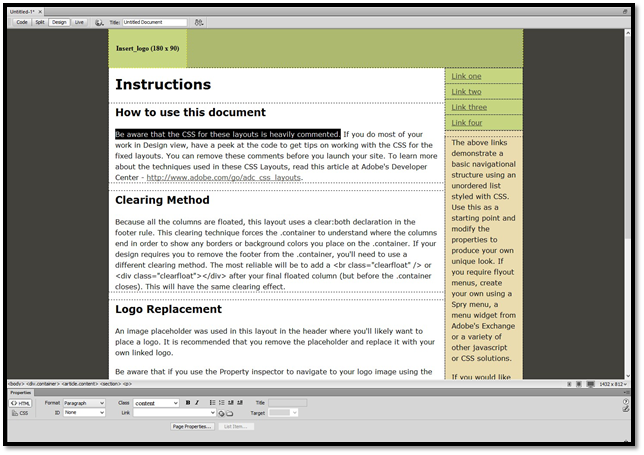Select Design view button
Viewport: 644px width, 455px height.
pyautogui.click(x=59, y=23)
